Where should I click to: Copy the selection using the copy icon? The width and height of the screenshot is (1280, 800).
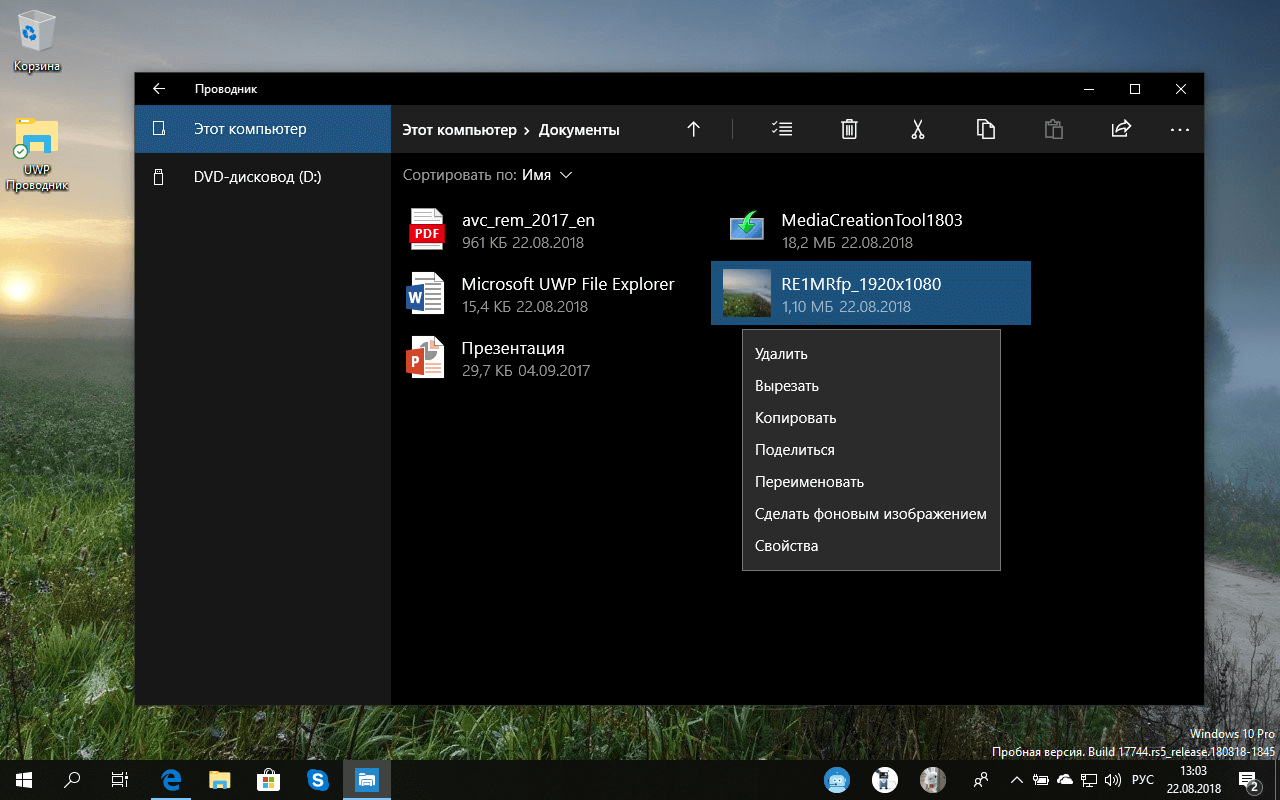[x=985, y=129]
